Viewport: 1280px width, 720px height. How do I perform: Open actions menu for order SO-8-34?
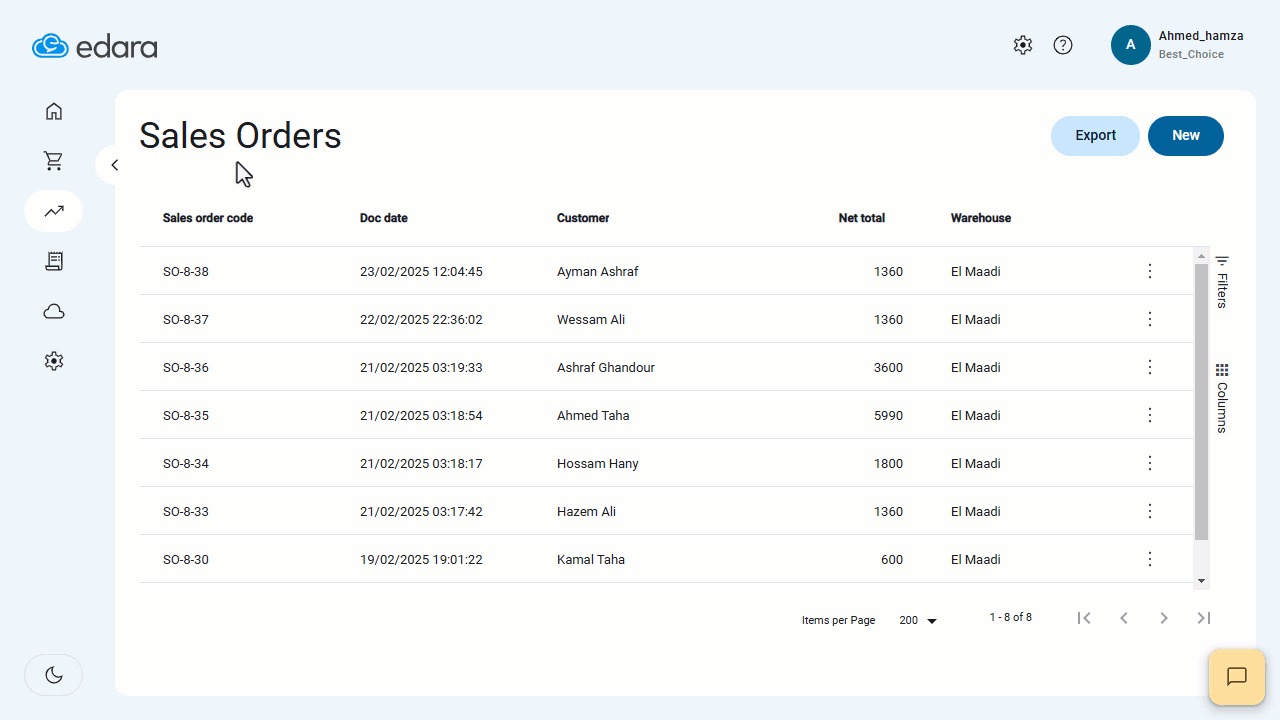click(1150, 463)
